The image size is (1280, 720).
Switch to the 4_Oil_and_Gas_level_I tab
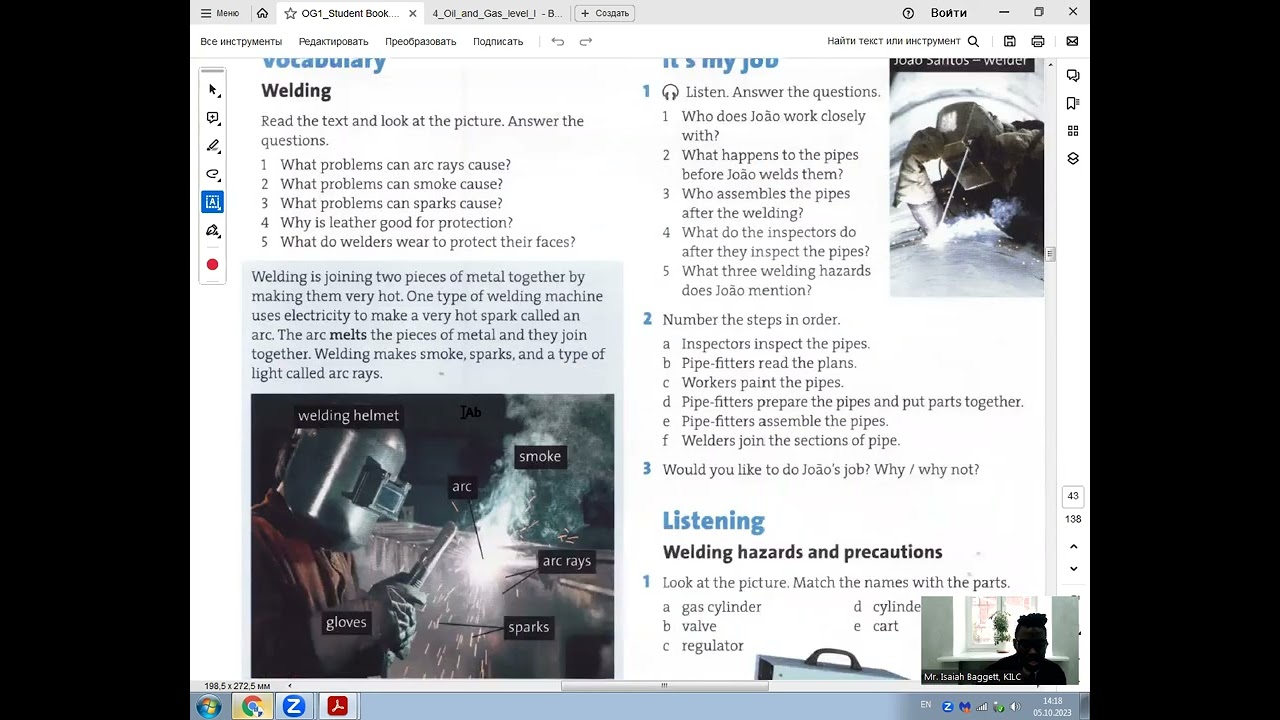pos(495,13)
